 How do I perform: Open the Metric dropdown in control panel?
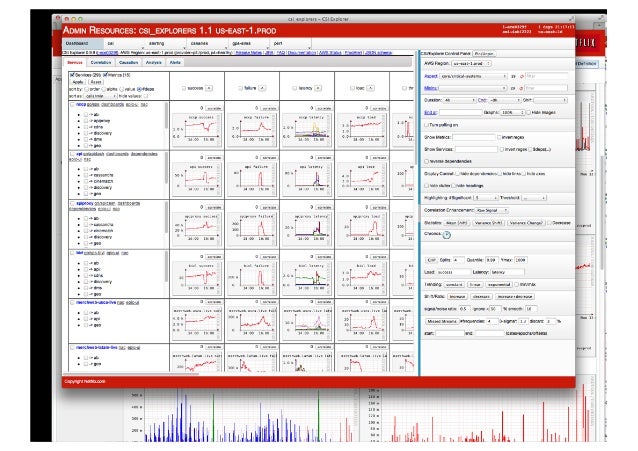(x=473, y=88)
